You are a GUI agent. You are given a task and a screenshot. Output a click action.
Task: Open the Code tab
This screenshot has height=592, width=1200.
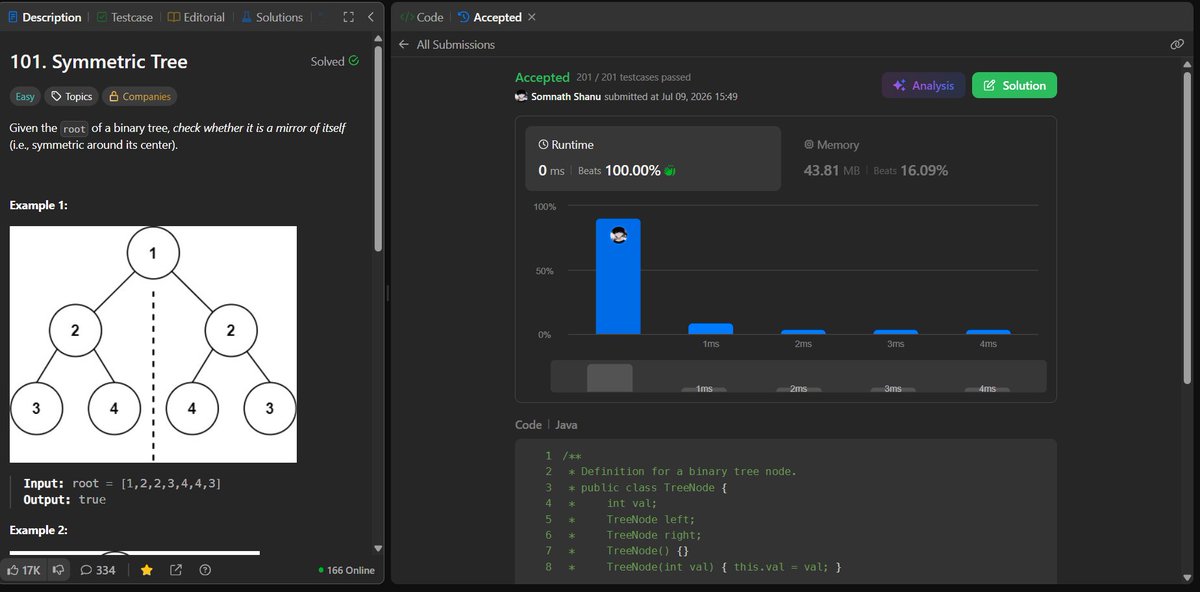(x=422, y=17)
